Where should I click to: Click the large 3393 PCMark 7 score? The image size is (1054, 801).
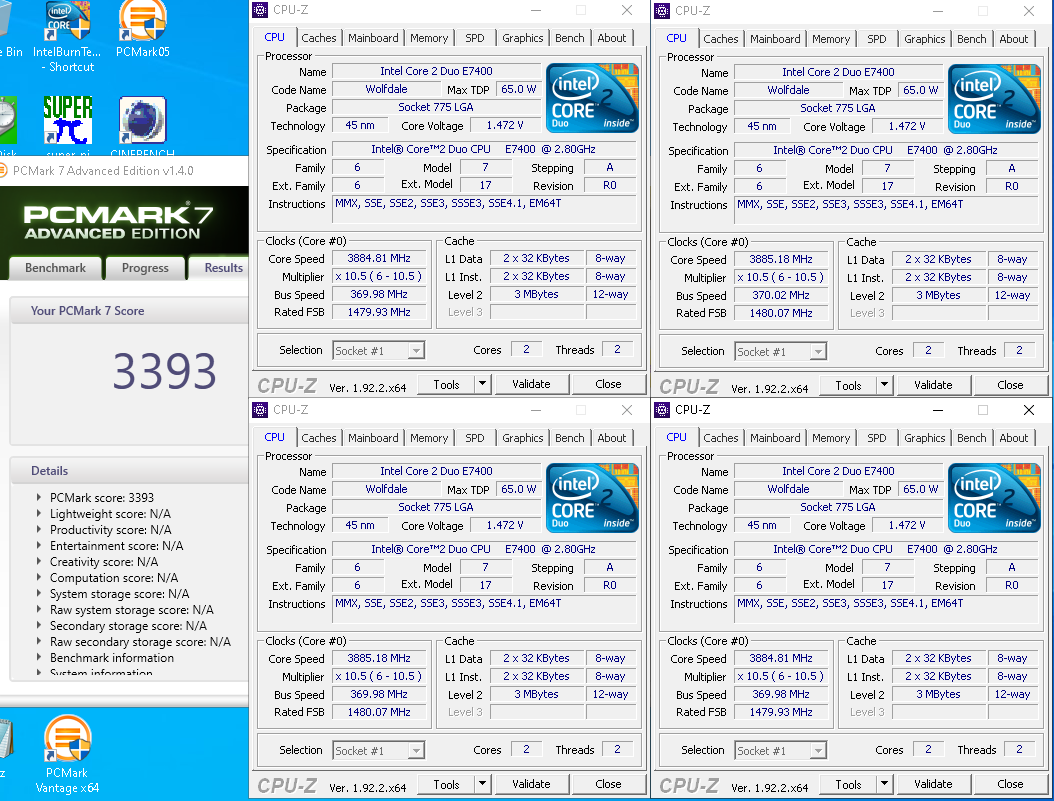164,371
